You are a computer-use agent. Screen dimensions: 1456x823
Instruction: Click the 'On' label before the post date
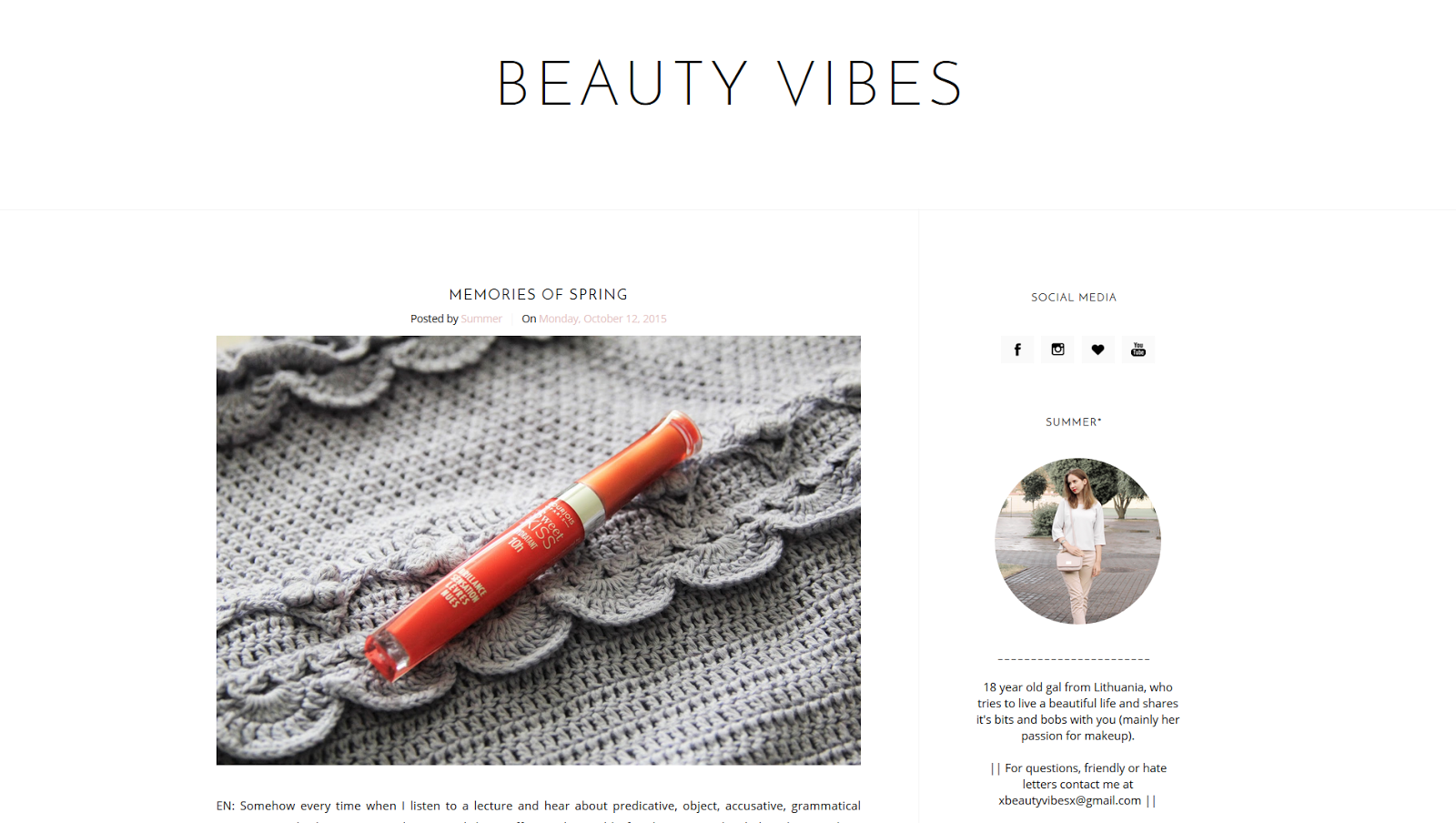click(529, 319)
